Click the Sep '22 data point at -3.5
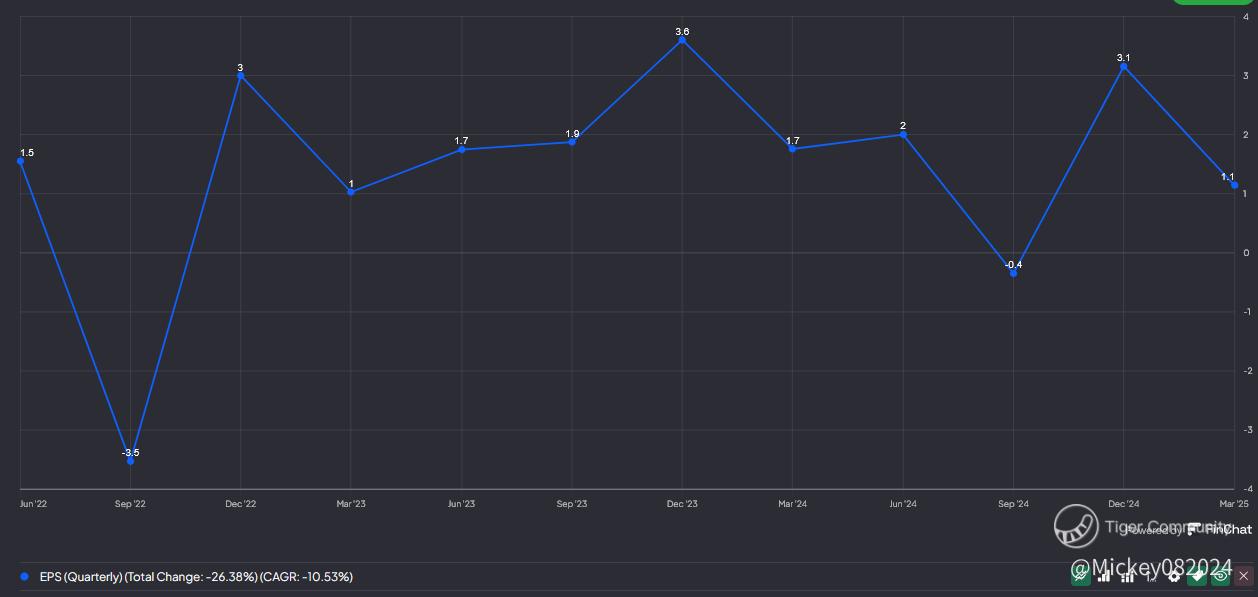1258x597 pixels. pyautogui.click(x=130, y=461)
